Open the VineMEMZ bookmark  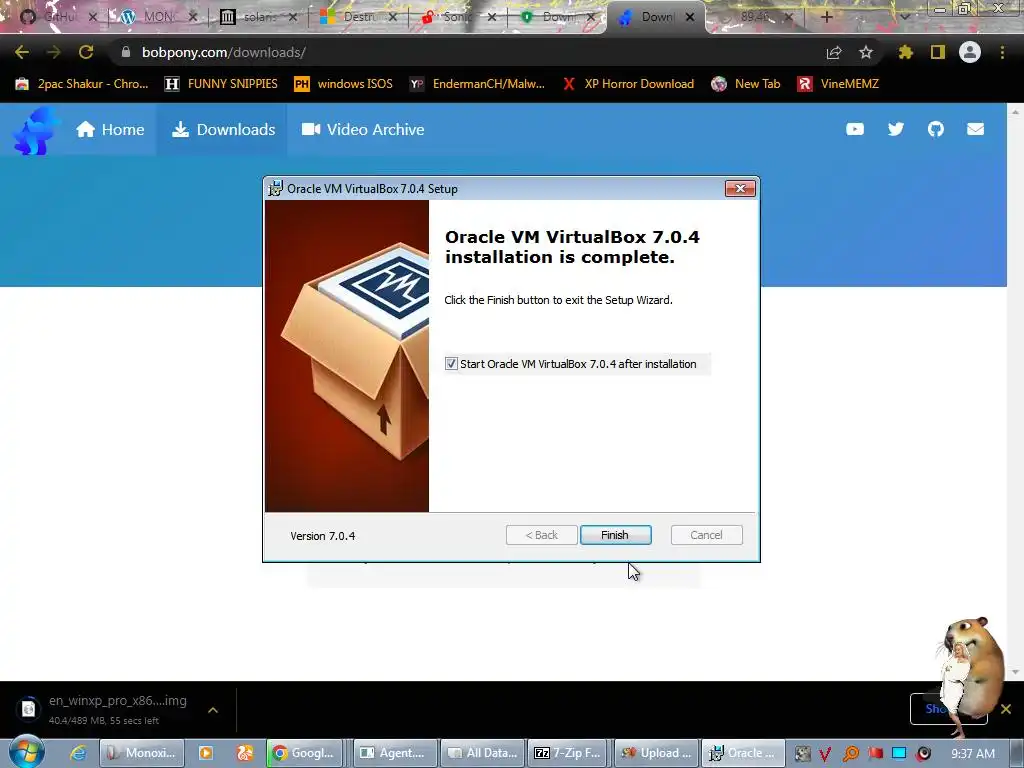(839, 84)
